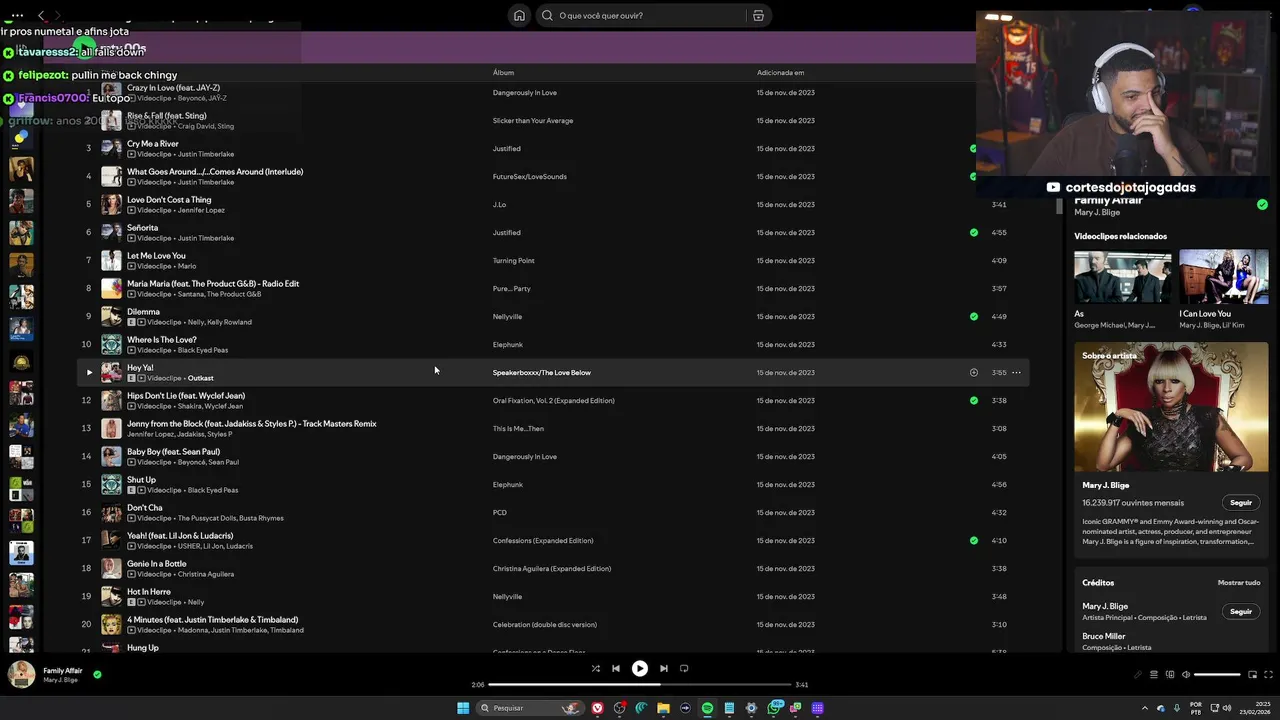Open album art for 'Baby Boy (feat. Sean Paul)'
The height and width of the screenshot is (720, 1280).
[111, 456]
